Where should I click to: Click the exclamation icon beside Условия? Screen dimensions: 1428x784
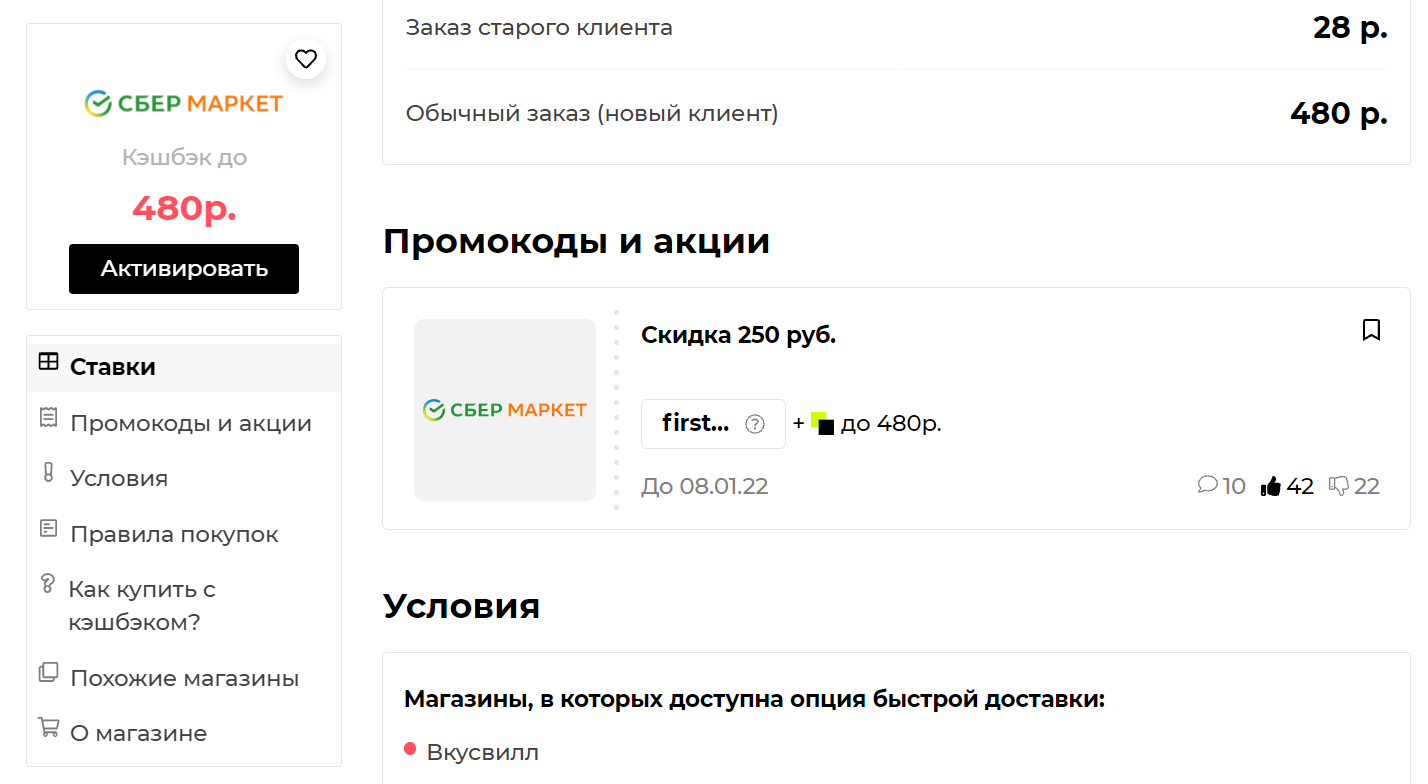[47, 473]
